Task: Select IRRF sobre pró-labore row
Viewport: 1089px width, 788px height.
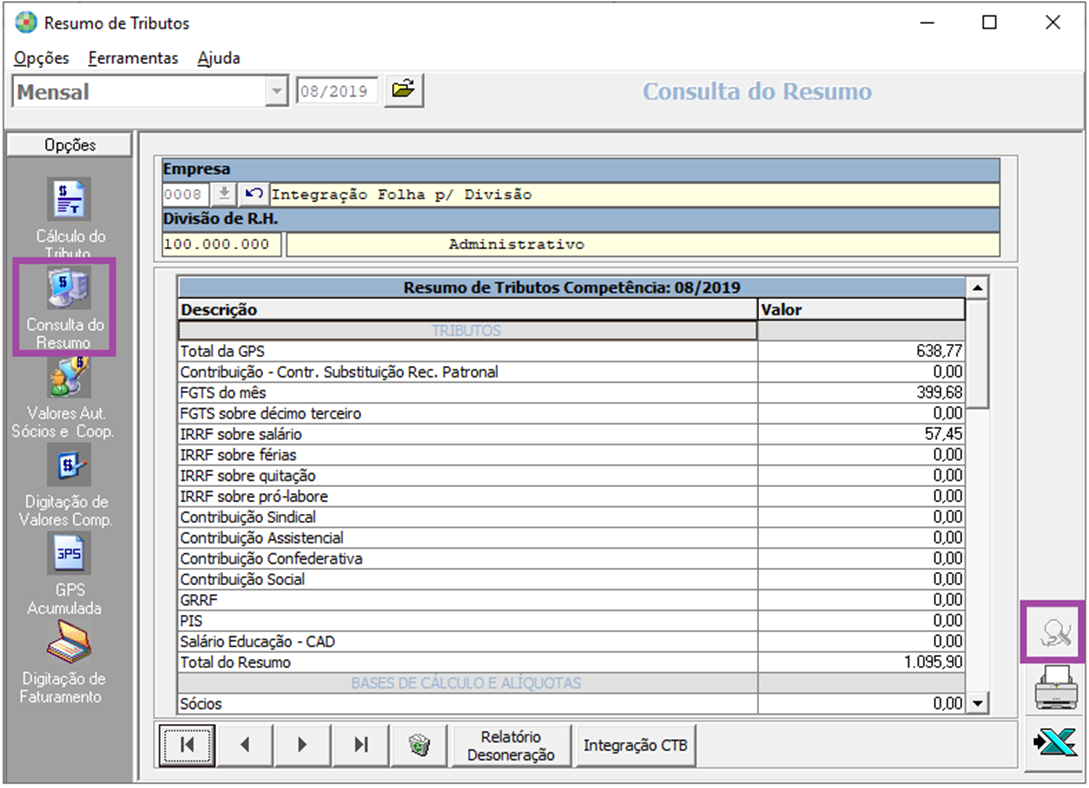Action: click(572, 496)
